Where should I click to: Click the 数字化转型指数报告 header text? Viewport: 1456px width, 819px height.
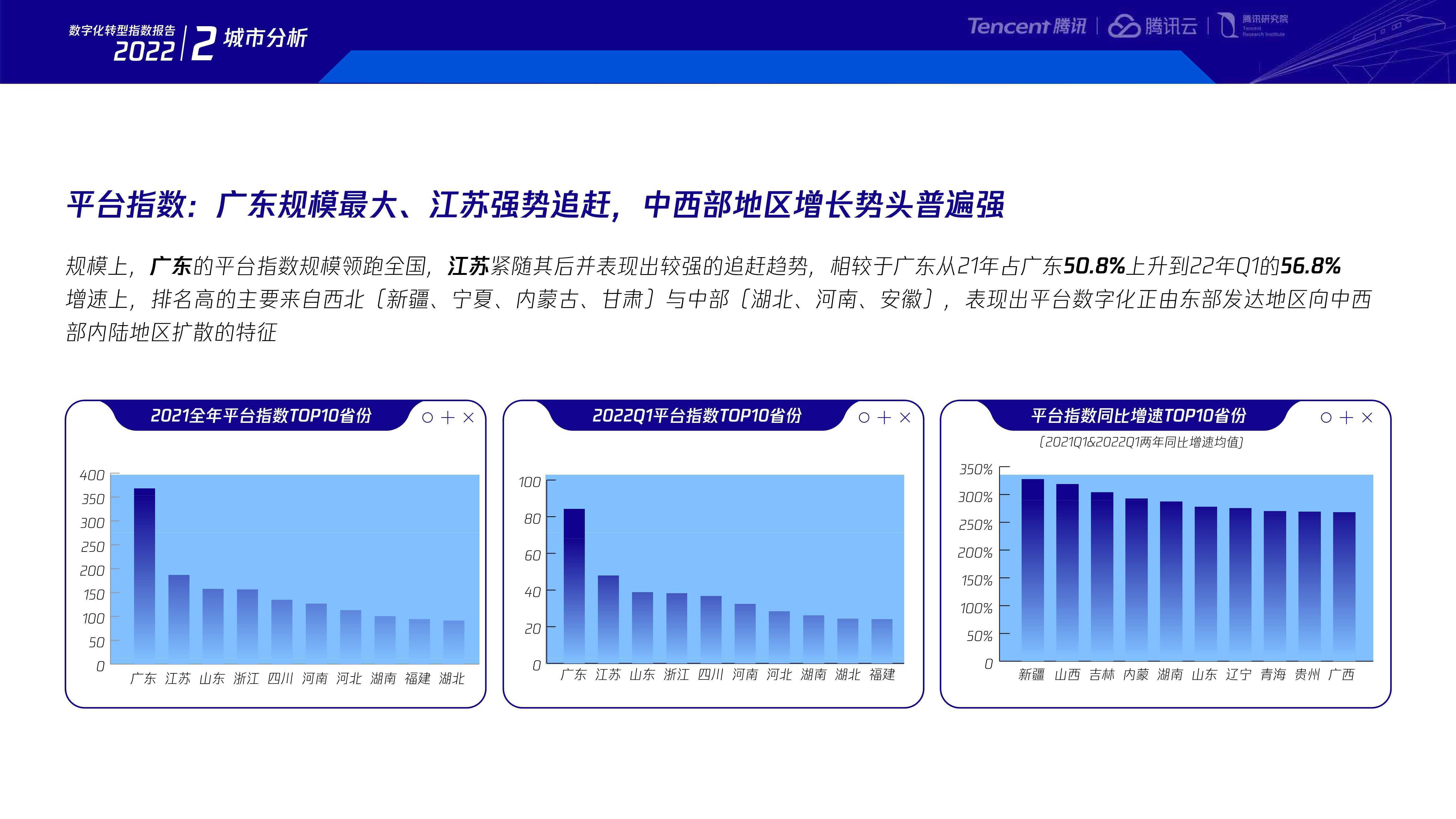[122, 31]
